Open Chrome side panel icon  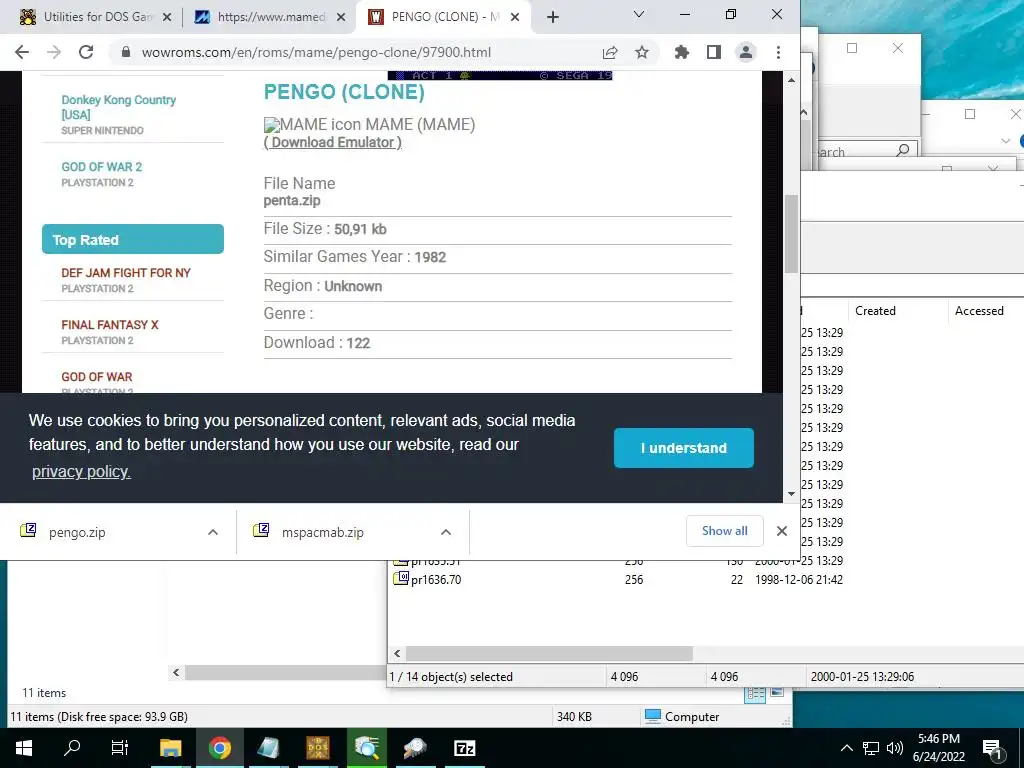tap(714, 52)
